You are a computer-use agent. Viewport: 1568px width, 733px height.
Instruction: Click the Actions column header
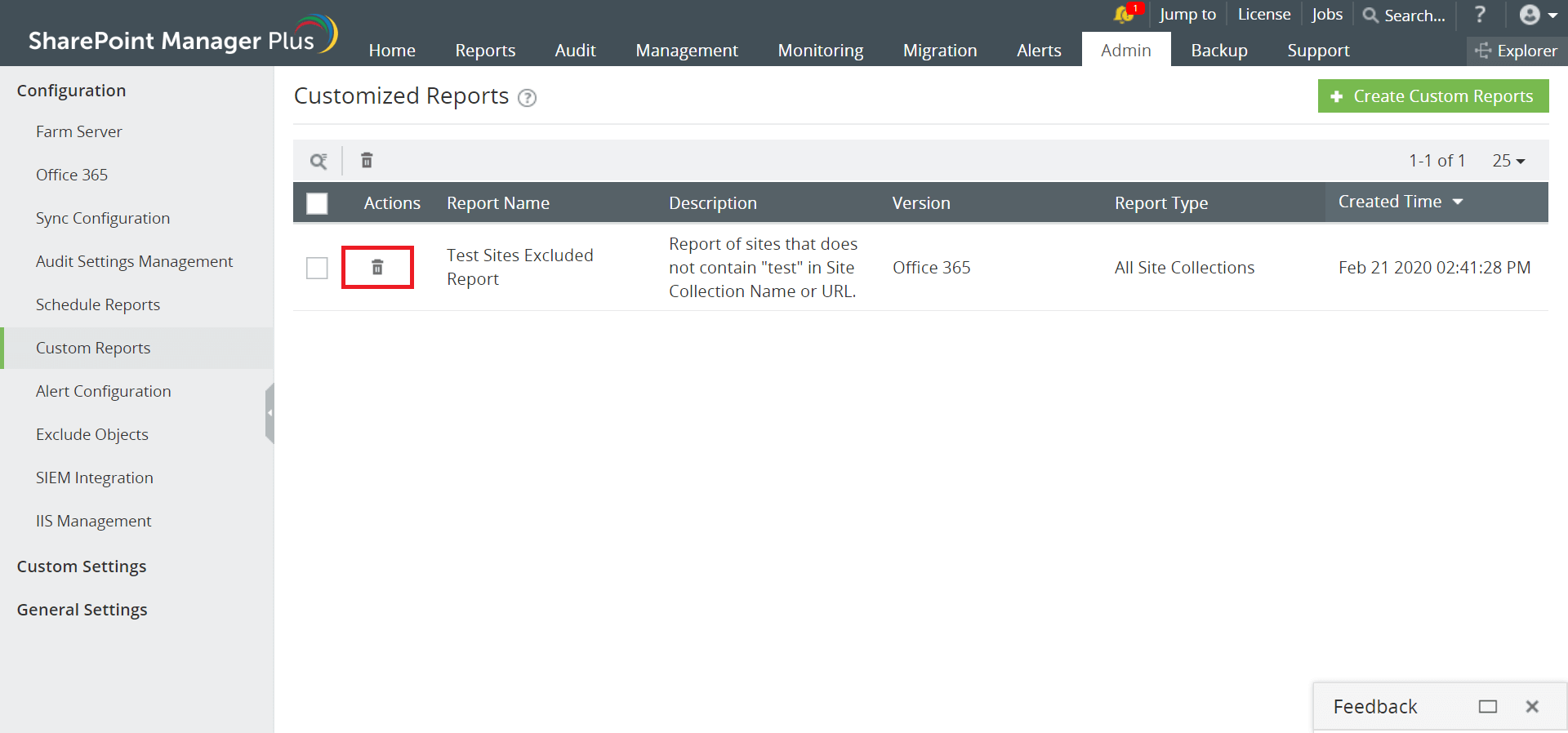tap(392, 203)
